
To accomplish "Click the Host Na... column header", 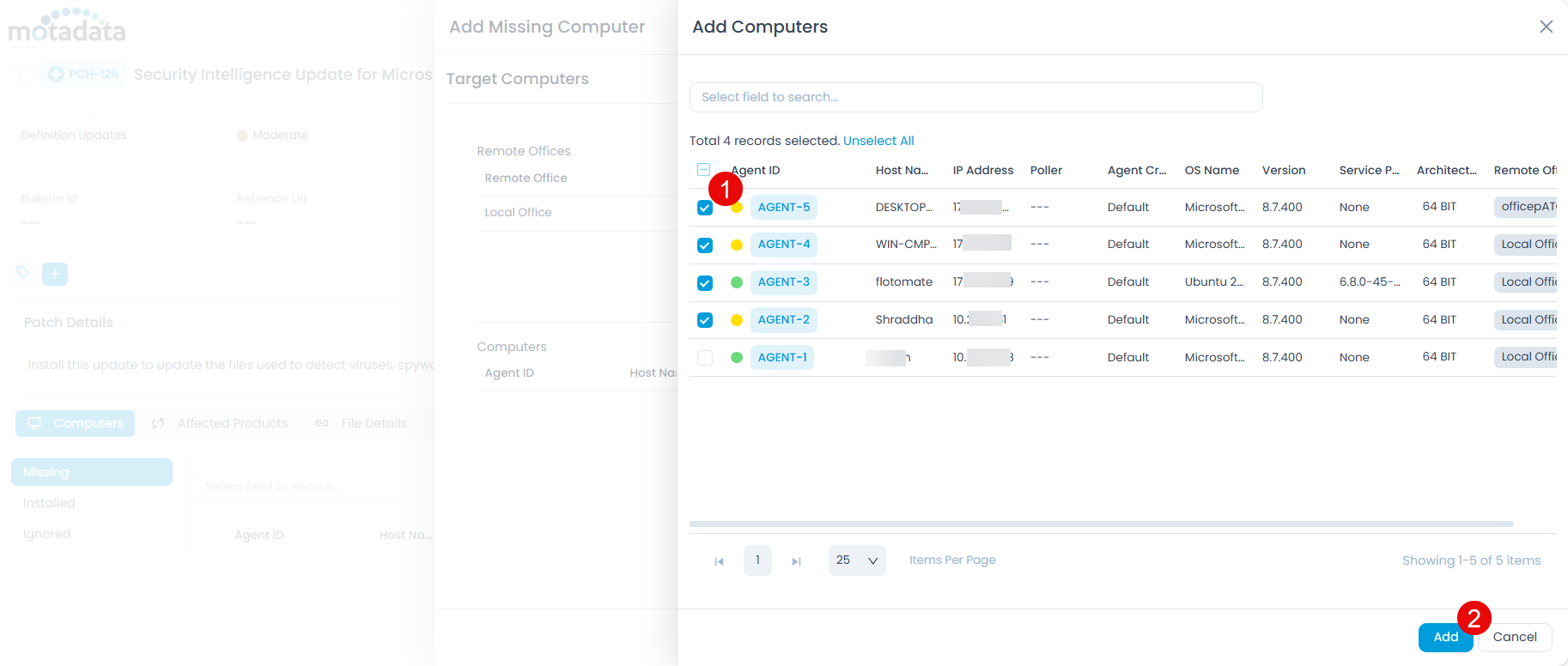I will (x=902, y=170).
